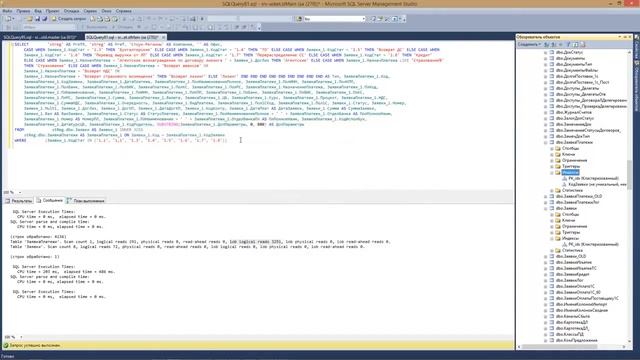
Task: Select the dbo.Заявки_OLD table
Action: 571,256
